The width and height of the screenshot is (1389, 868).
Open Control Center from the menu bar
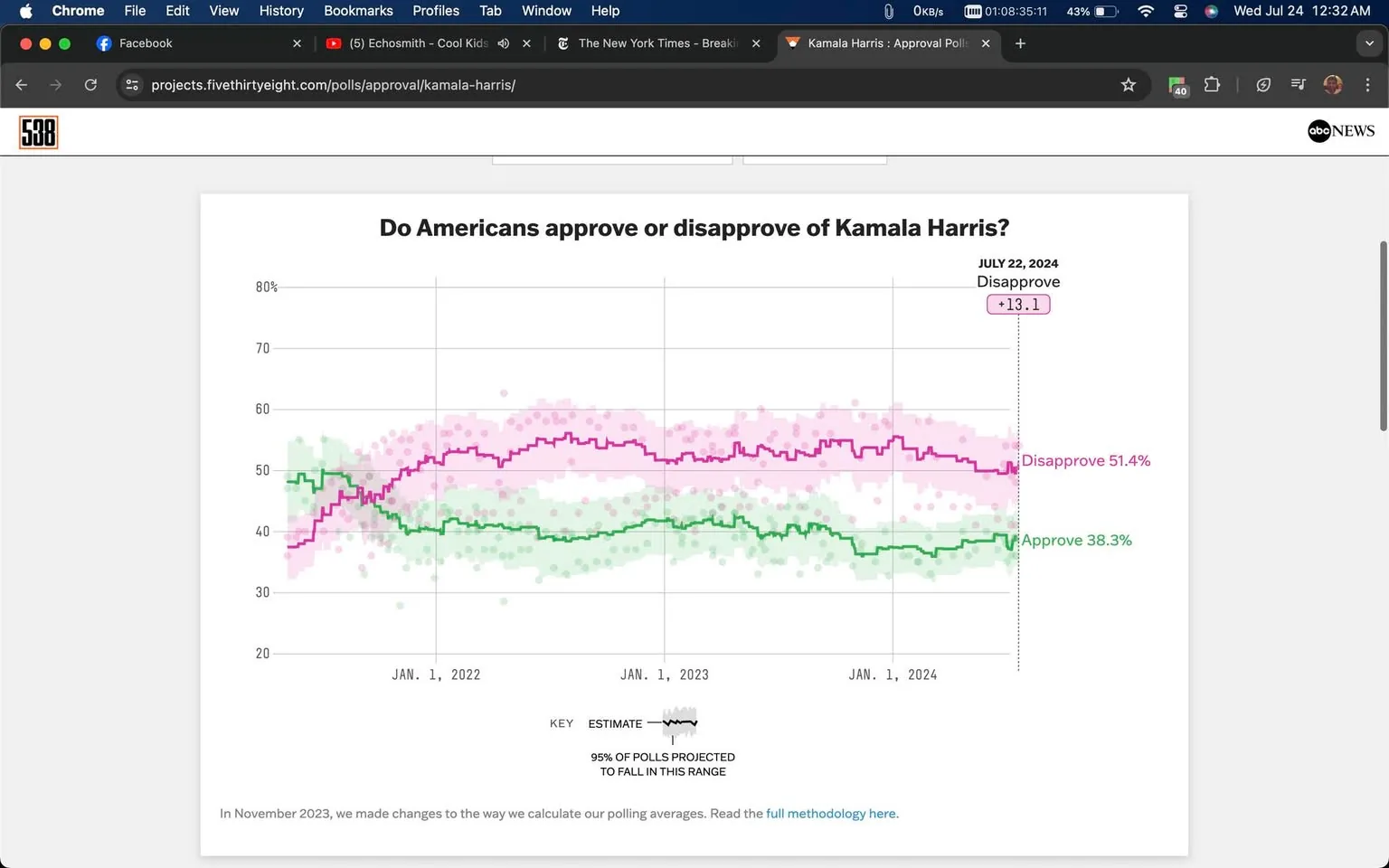(1179, 11)
